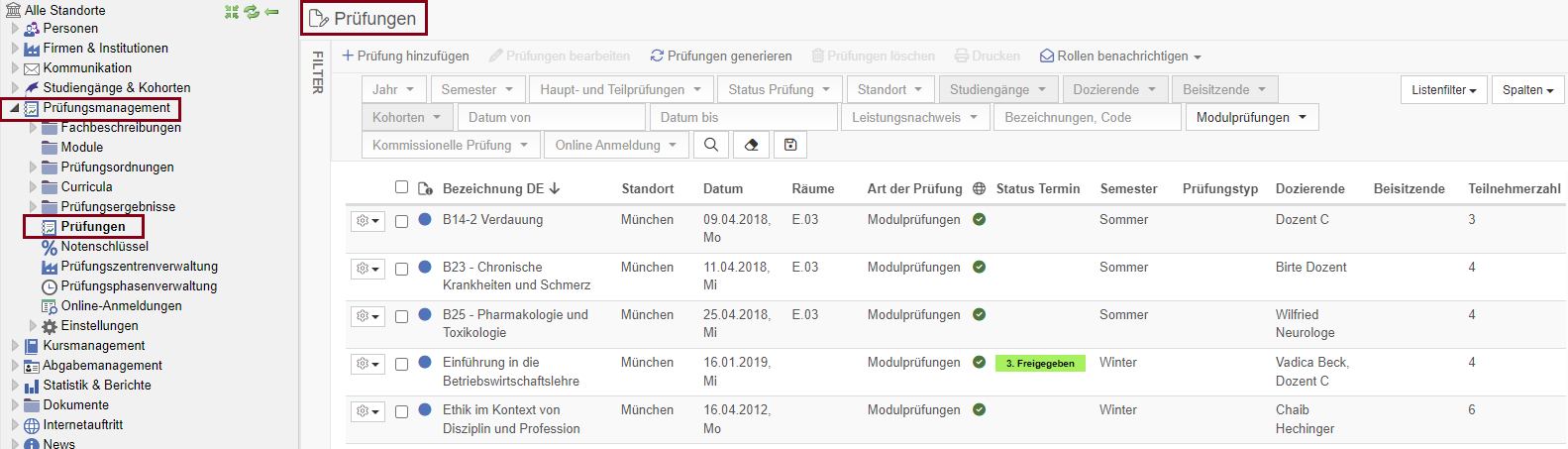Click the floppy disk save filter button
This screenshot has height=449, width=1568.
[790, 145]
